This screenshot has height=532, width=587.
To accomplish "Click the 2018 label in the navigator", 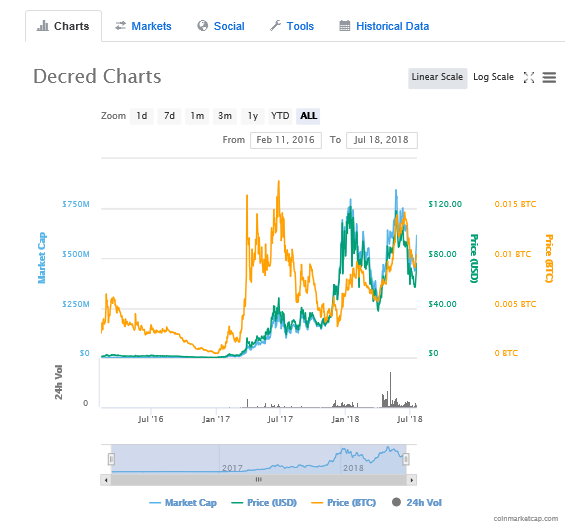I will (x=353, y=468).
